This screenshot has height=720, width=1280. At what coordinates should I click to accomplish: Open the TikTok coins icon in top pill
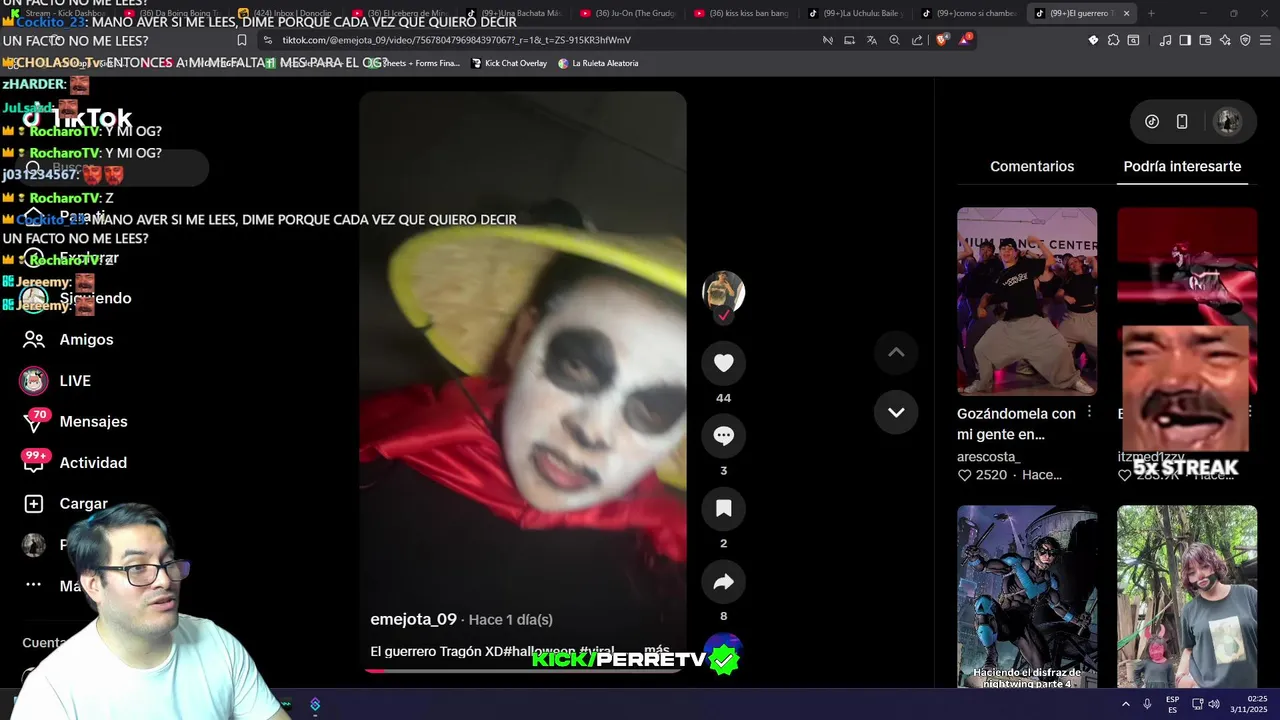1152,122
